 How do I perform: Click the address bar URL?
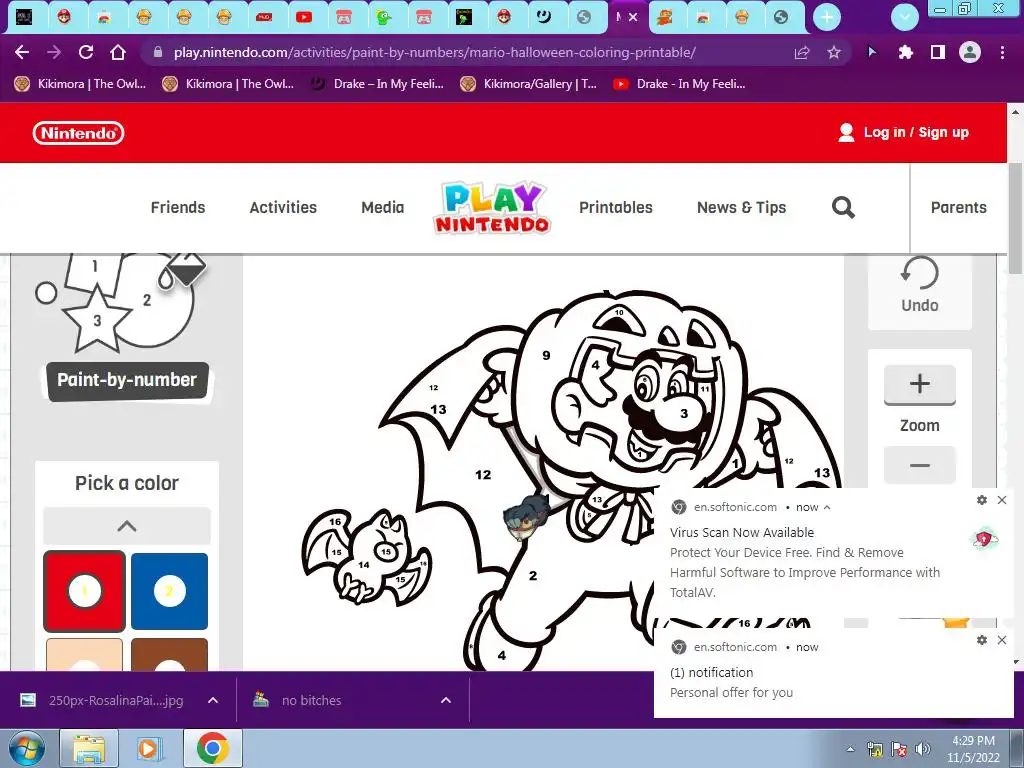coord(434,52)
